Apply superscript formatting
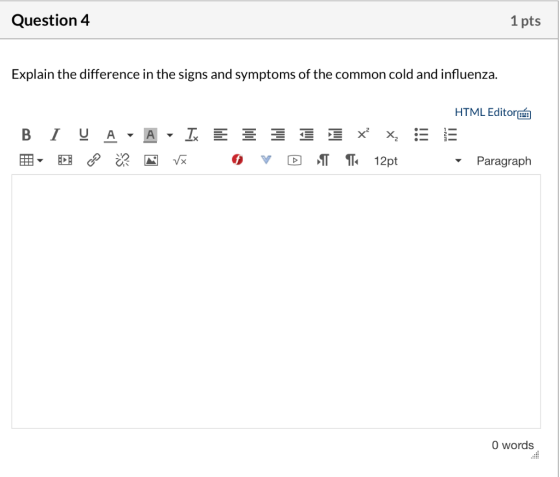Screen dimensions: 560x477 (x=363, y=134)
